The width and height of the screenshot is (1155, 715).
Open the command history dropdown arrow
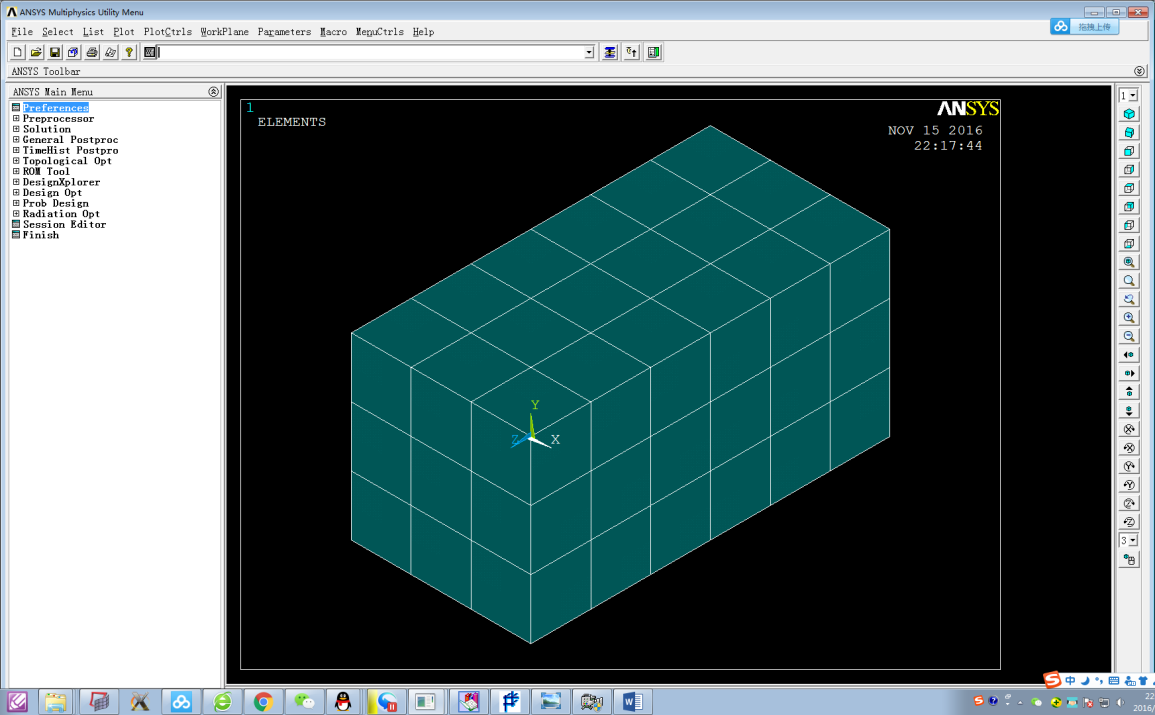(x=589, y=52)
